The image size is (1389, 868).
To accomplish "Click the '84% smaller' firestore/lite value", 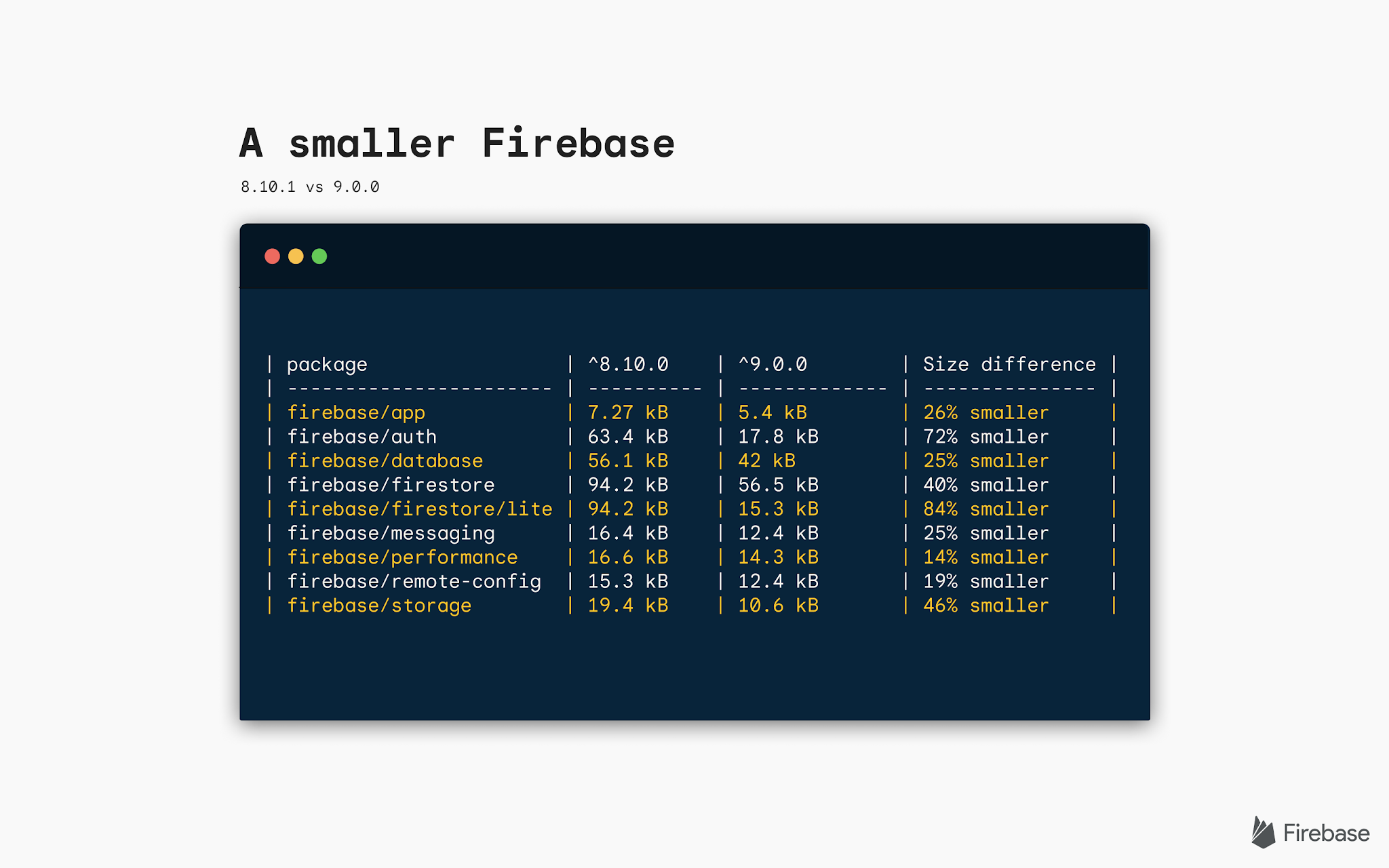I will (x=985, y=509).
